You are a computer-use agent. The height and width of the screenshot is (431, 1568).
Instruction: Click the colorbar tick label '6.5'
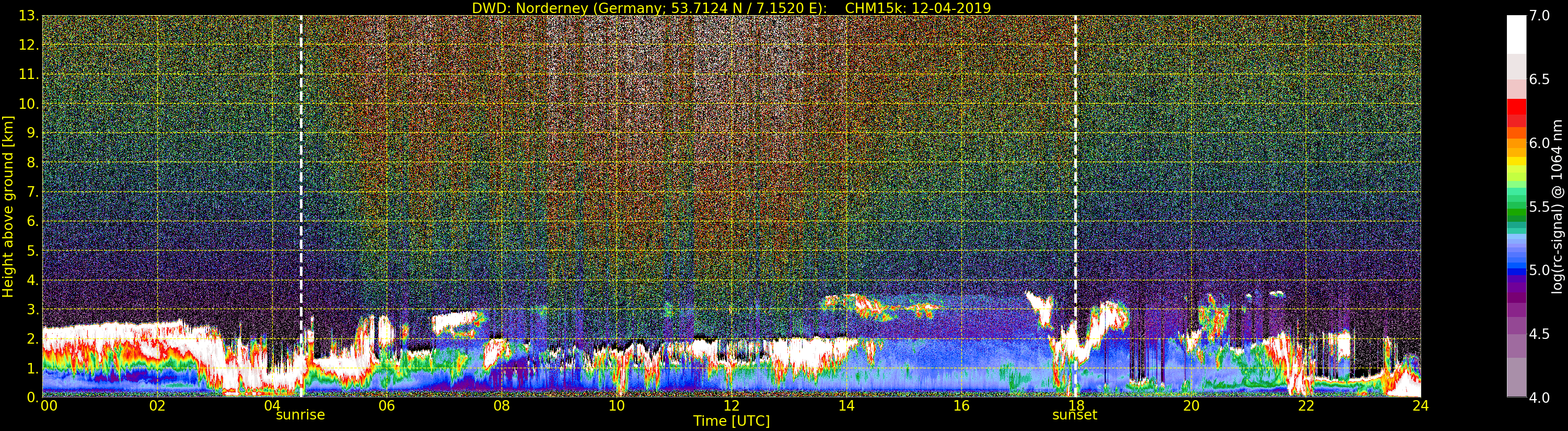(1539, 80)
